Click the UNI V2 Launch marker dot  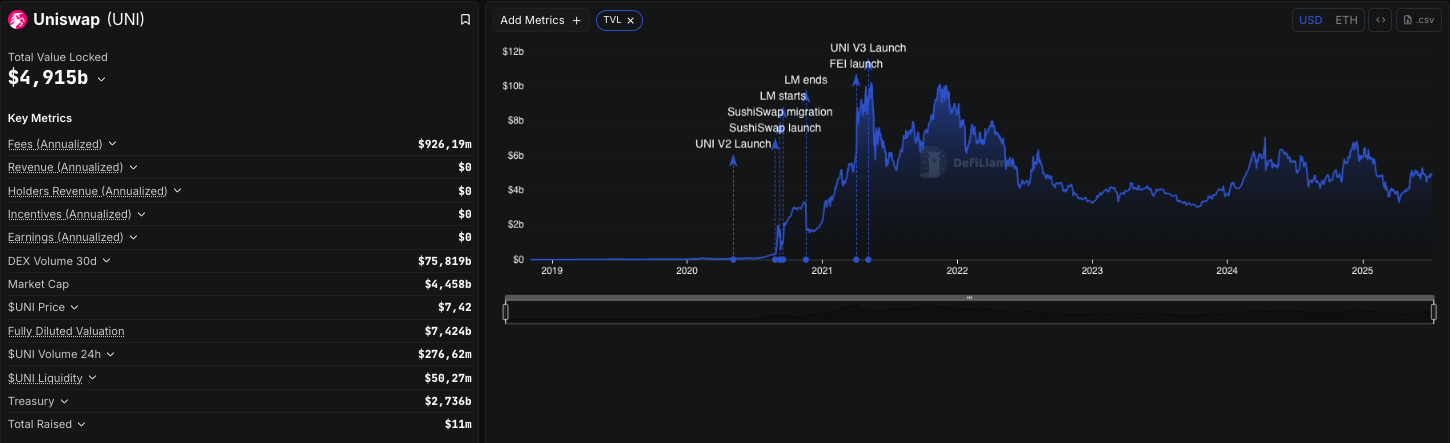pyautogui.click(x=733, y=260)
